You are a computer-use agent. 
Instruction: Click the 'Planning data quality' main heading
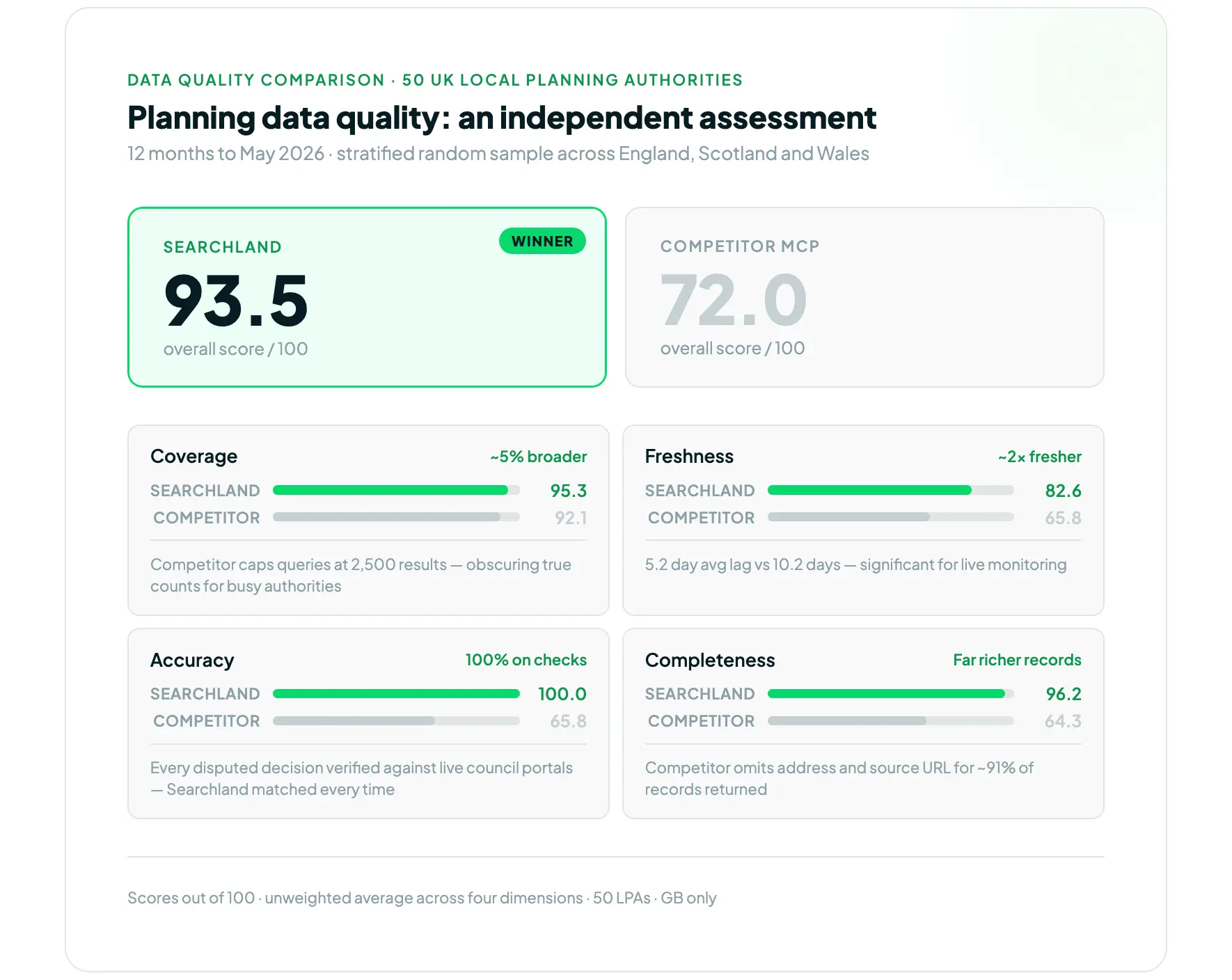[x=501, y=118]
